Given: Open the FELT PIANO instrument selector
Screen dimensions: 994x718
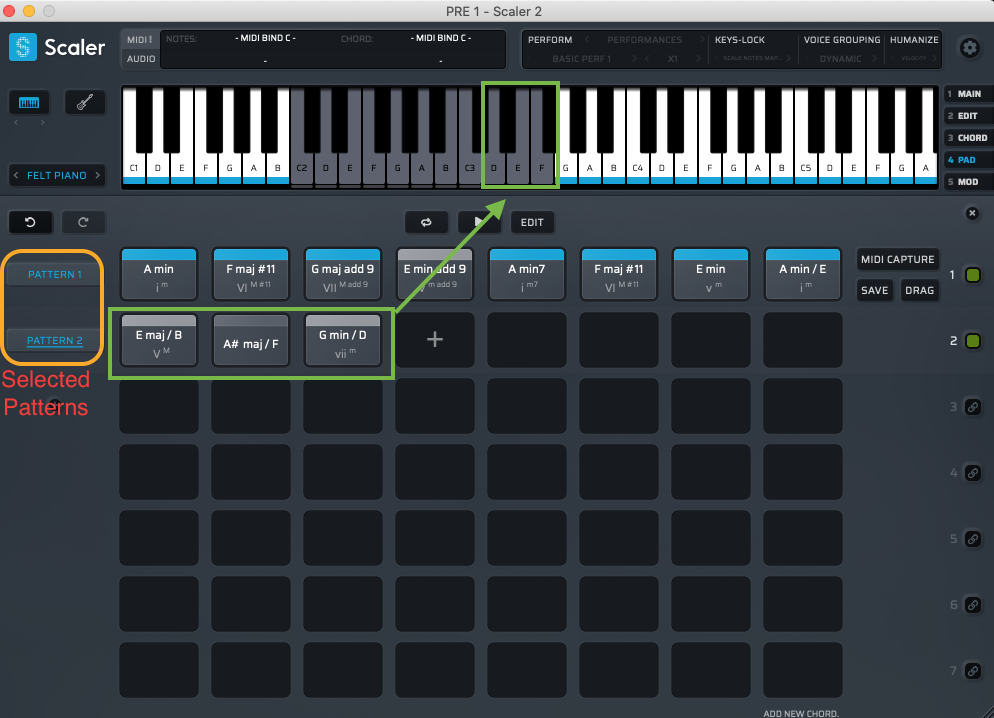Looking at the screenshot, I should tap(56, 176).
